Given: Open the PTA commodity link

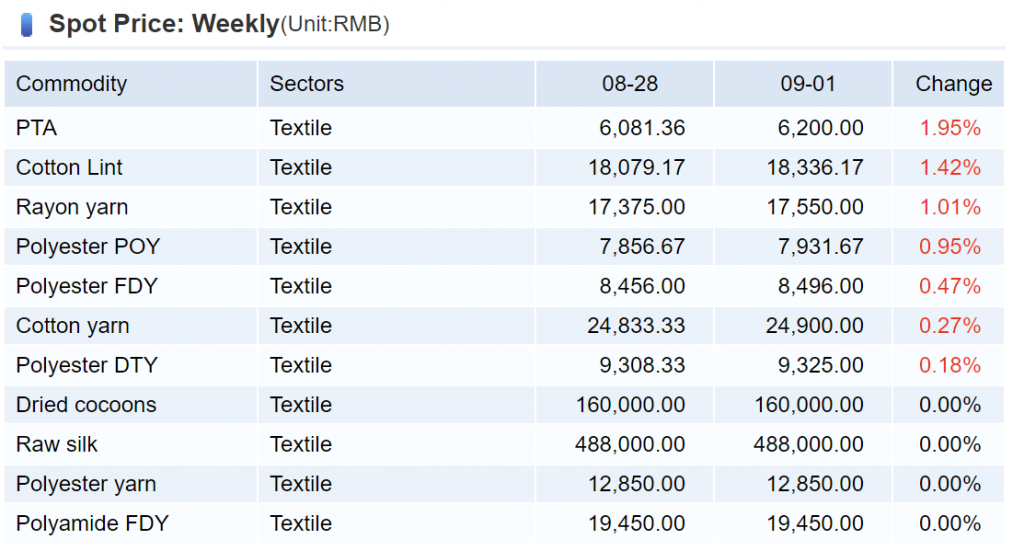Looking at the screenshot, I should click(30, 128).
